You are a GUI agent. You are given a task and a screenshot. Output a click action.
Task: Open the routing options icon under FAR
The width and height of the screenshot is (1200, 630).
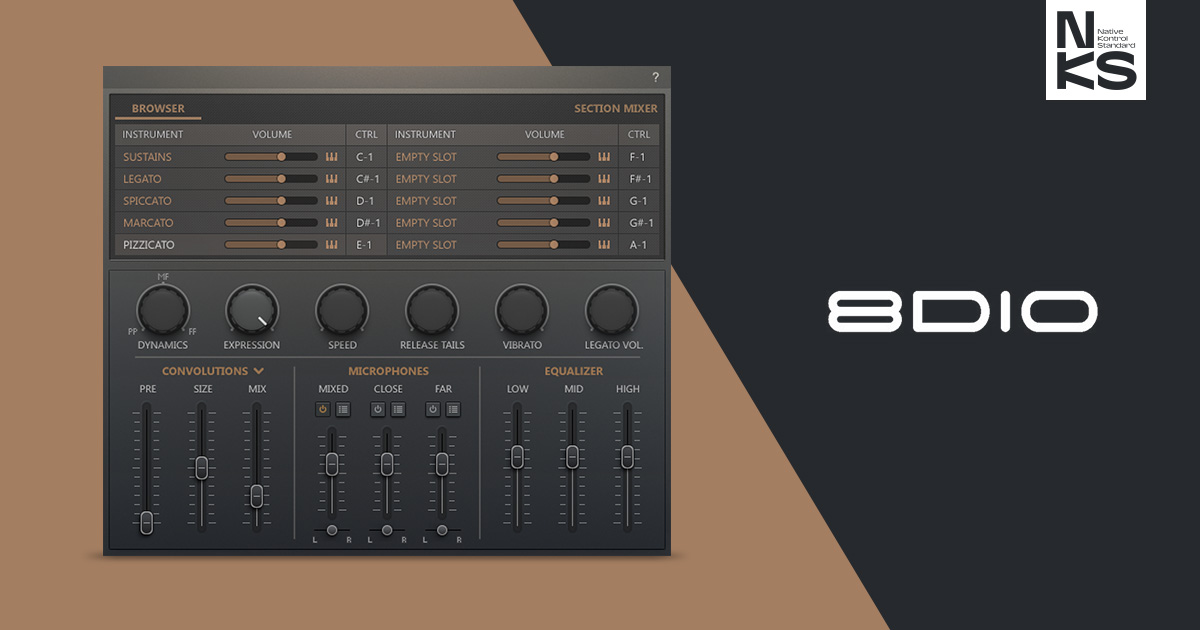point(451,409)
